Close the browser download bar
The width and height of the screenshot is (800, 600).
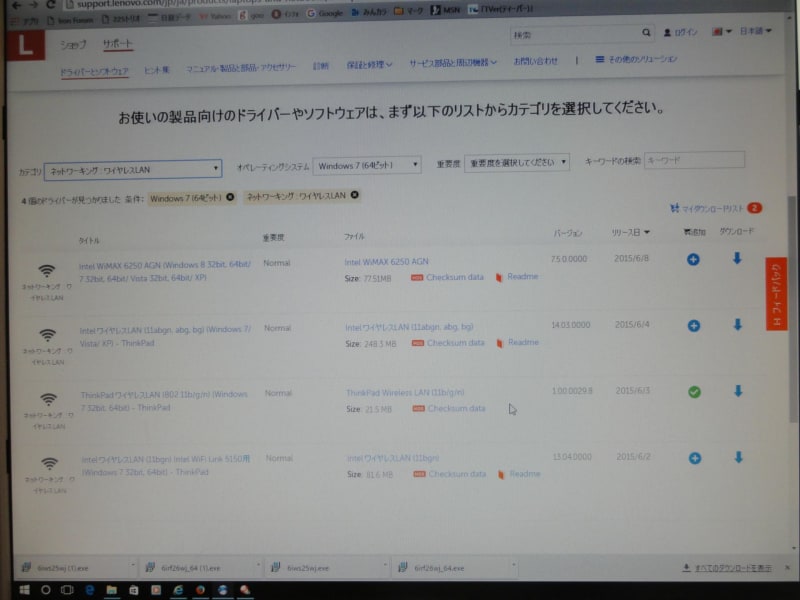[787, 567]
